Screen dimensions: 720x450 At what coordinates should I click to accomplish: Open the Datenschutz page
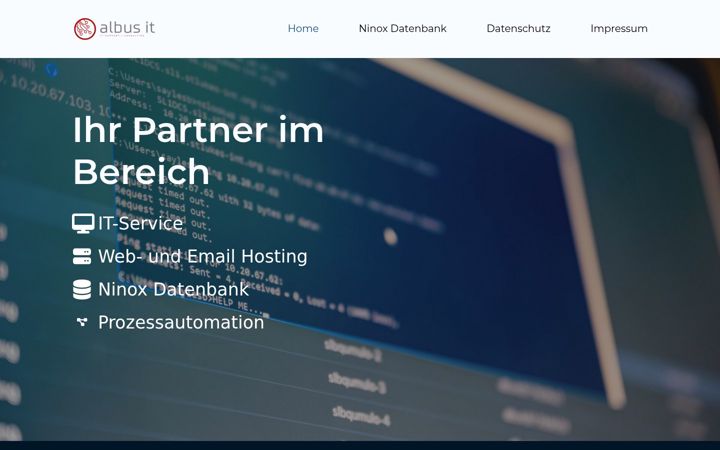[518, 28]
